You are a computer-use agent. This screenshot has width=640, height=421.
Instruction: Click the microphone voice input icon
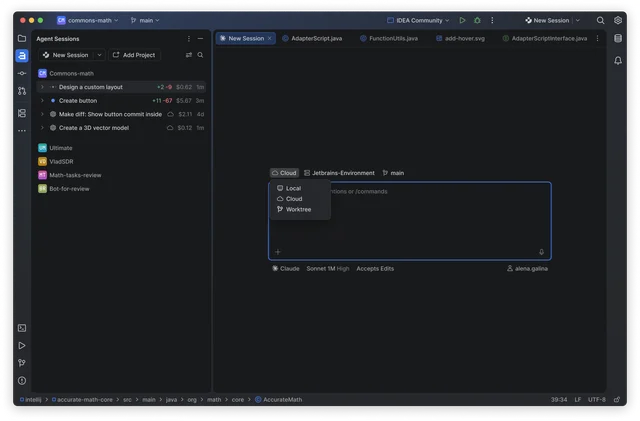point(541,252)
